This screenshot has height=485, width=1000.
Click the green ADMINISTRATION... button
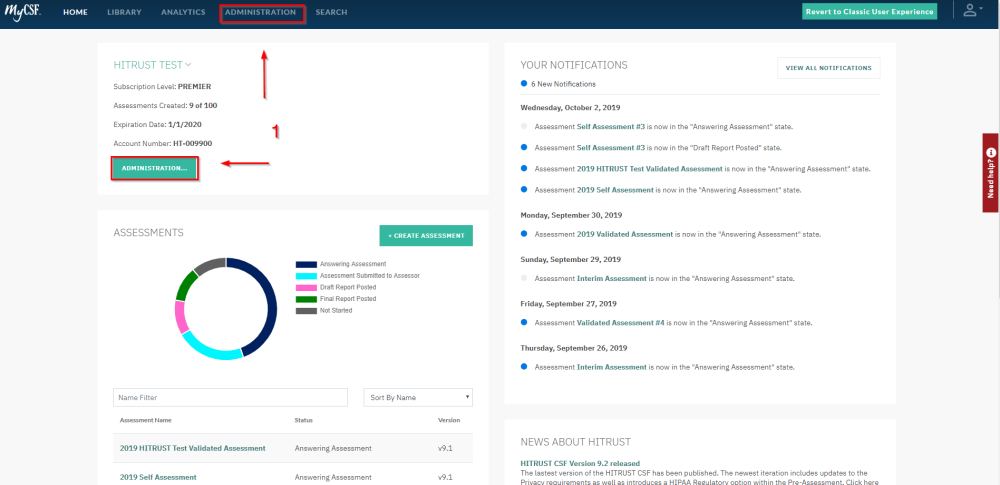154,168
